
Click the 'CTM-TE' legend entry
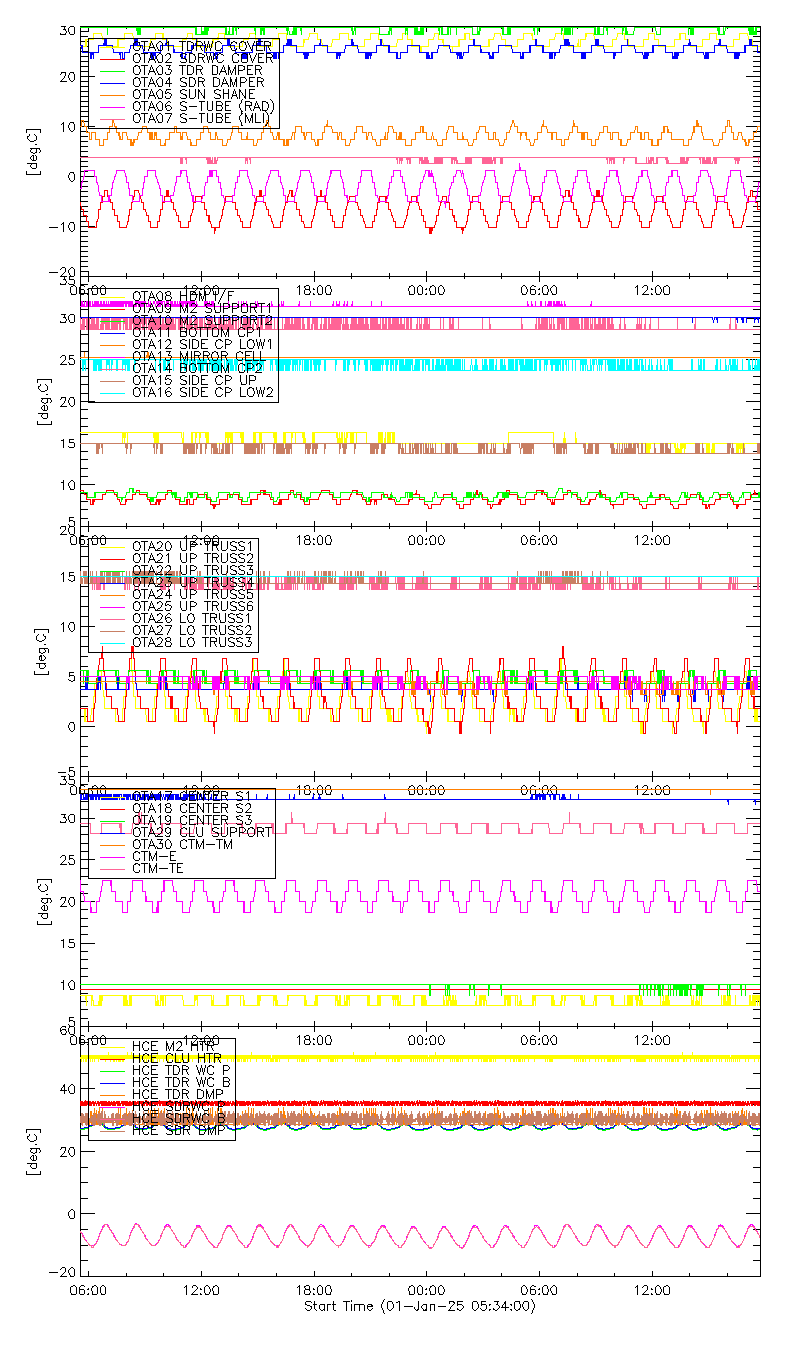click(157, 868)
